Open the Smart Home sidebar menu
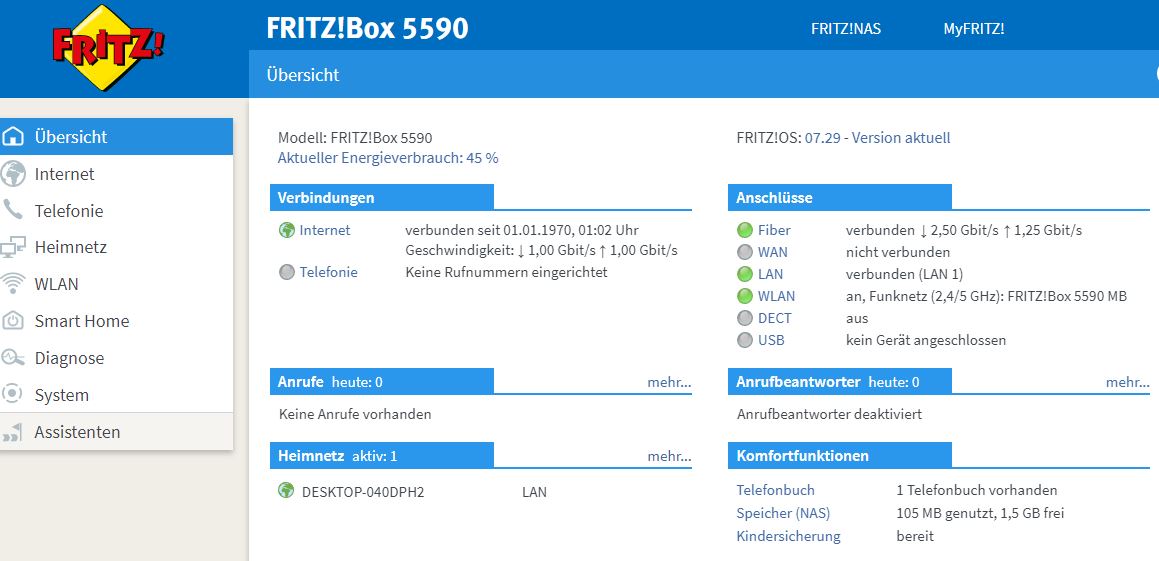The width and height of the screenshot is (1159, 561). (x=116, y=322)
